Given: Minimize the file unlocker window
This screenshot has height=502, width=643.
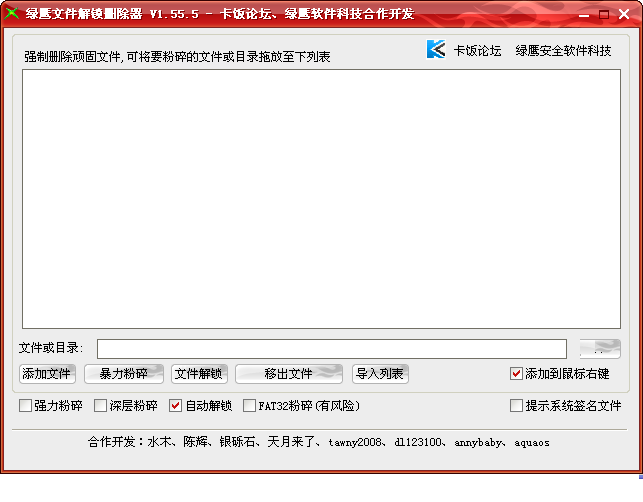Looking at the screenshot, I should coord(585,14).
